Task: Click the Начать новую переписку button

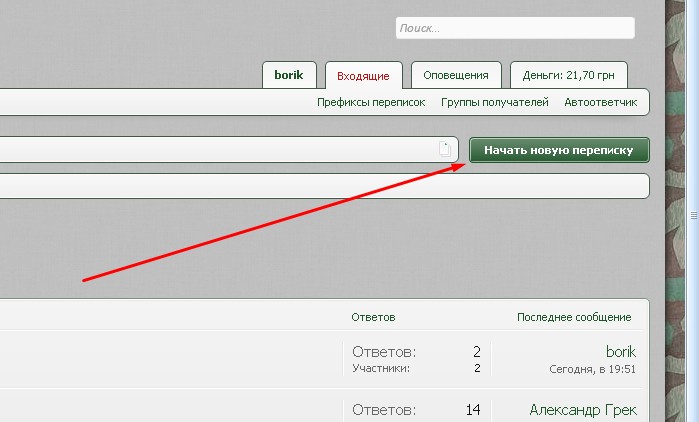Action: tap(559, 150)
